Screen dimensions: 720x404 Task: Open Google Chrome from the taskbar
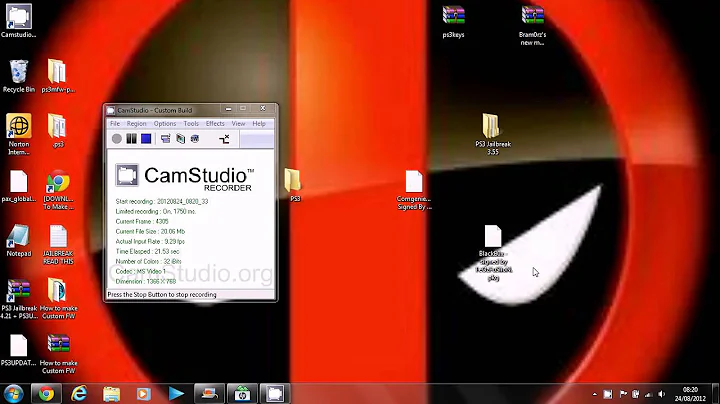click(46, 393)
